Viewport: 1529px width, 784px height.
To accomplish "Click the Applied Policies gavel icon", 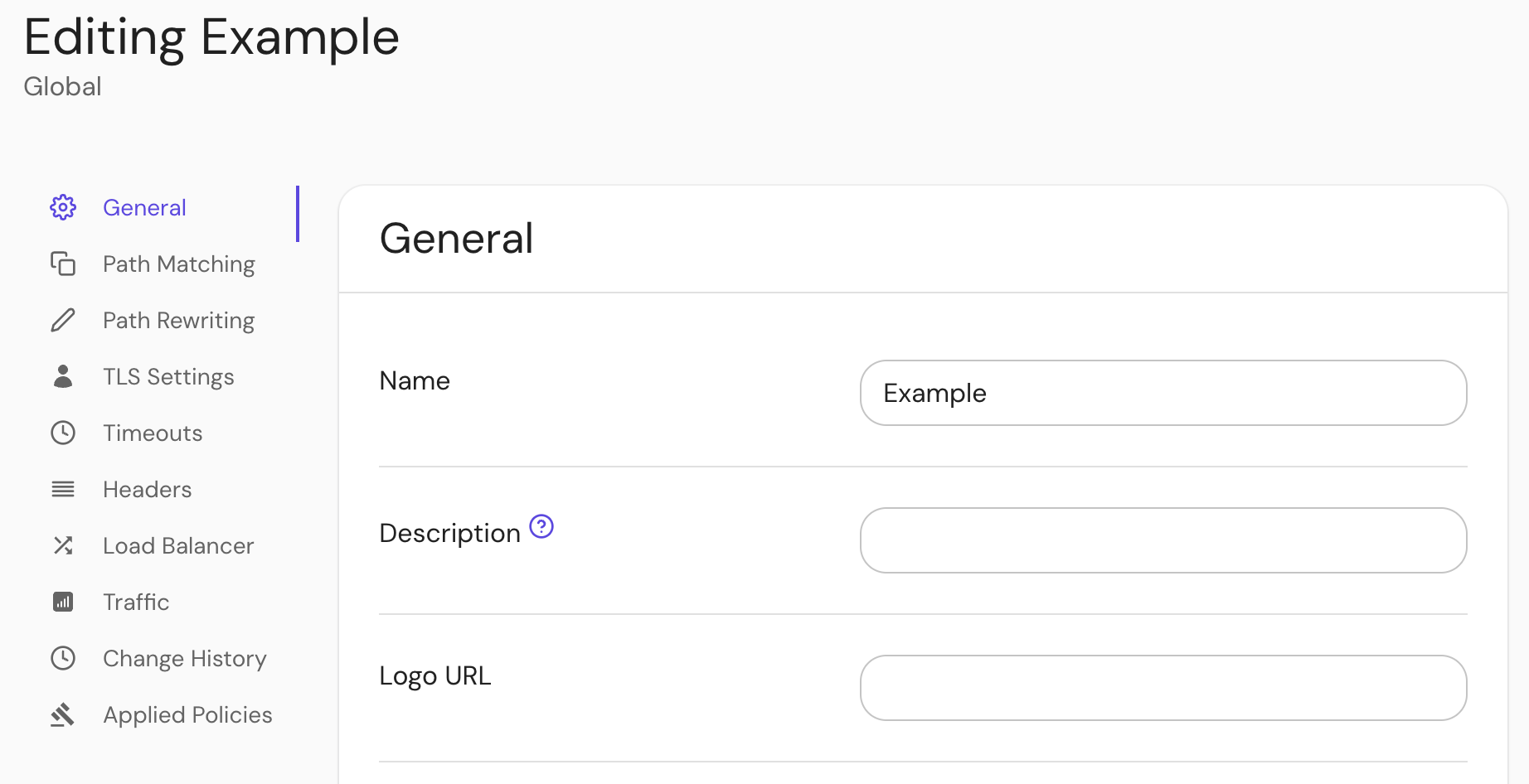I will 63,714.
